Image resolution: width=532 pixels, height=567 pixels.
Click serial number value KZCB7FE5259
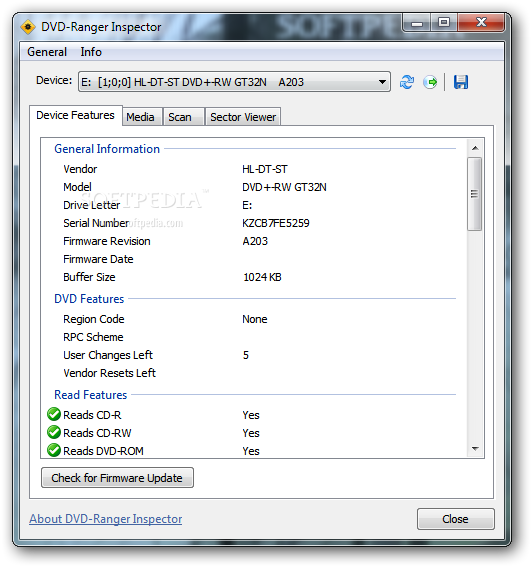click(x=276, y=223)
